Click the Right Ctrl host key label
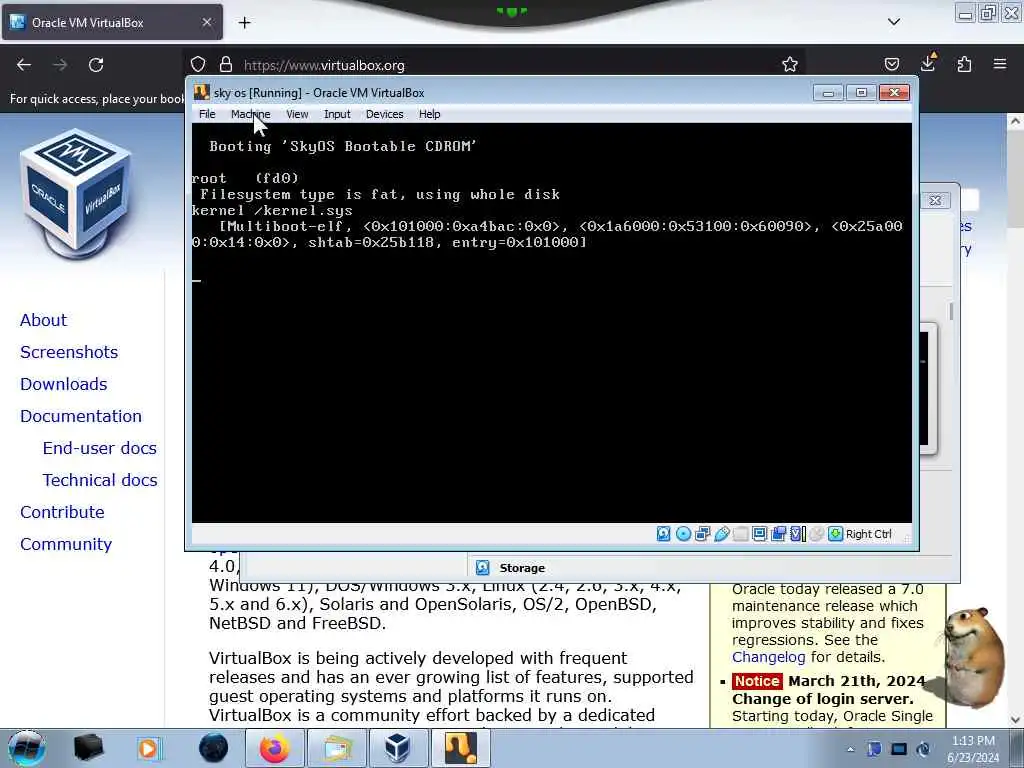 coord(869,534)
